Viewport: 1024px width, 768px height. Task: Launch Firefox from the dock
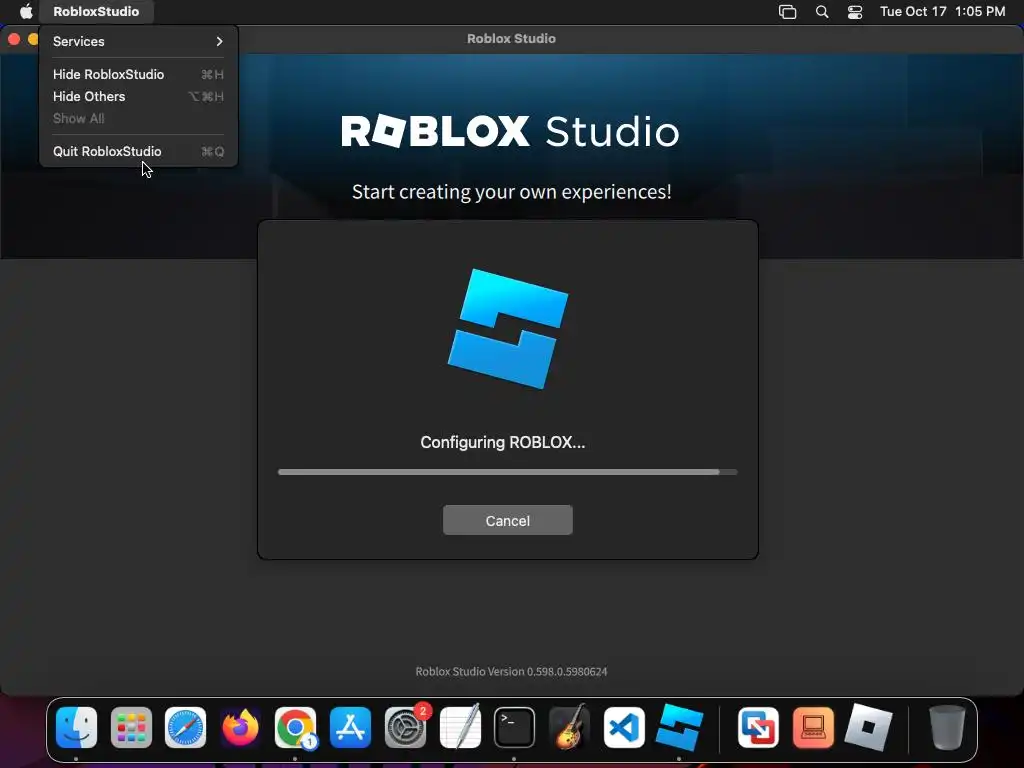point(240,728)
